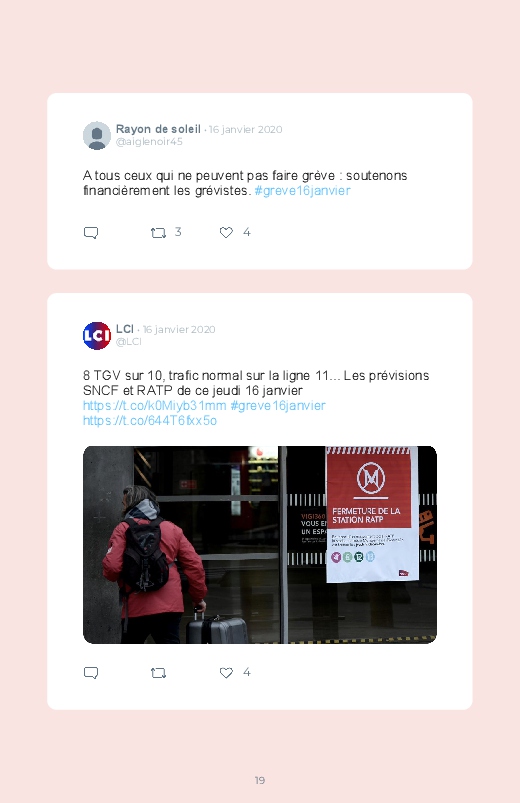Open Rayon de soleil default avatar

click(97, 136)
